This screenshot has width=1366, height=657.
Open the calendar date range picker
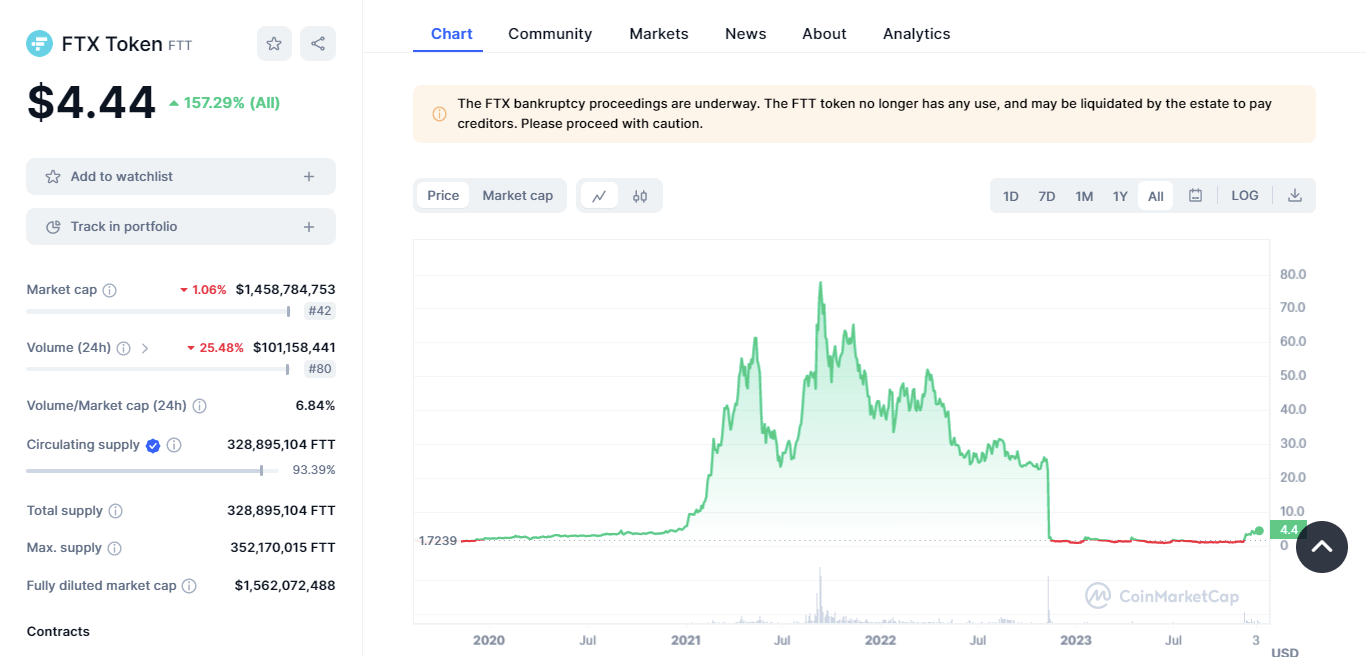[x=1195, y=196]
